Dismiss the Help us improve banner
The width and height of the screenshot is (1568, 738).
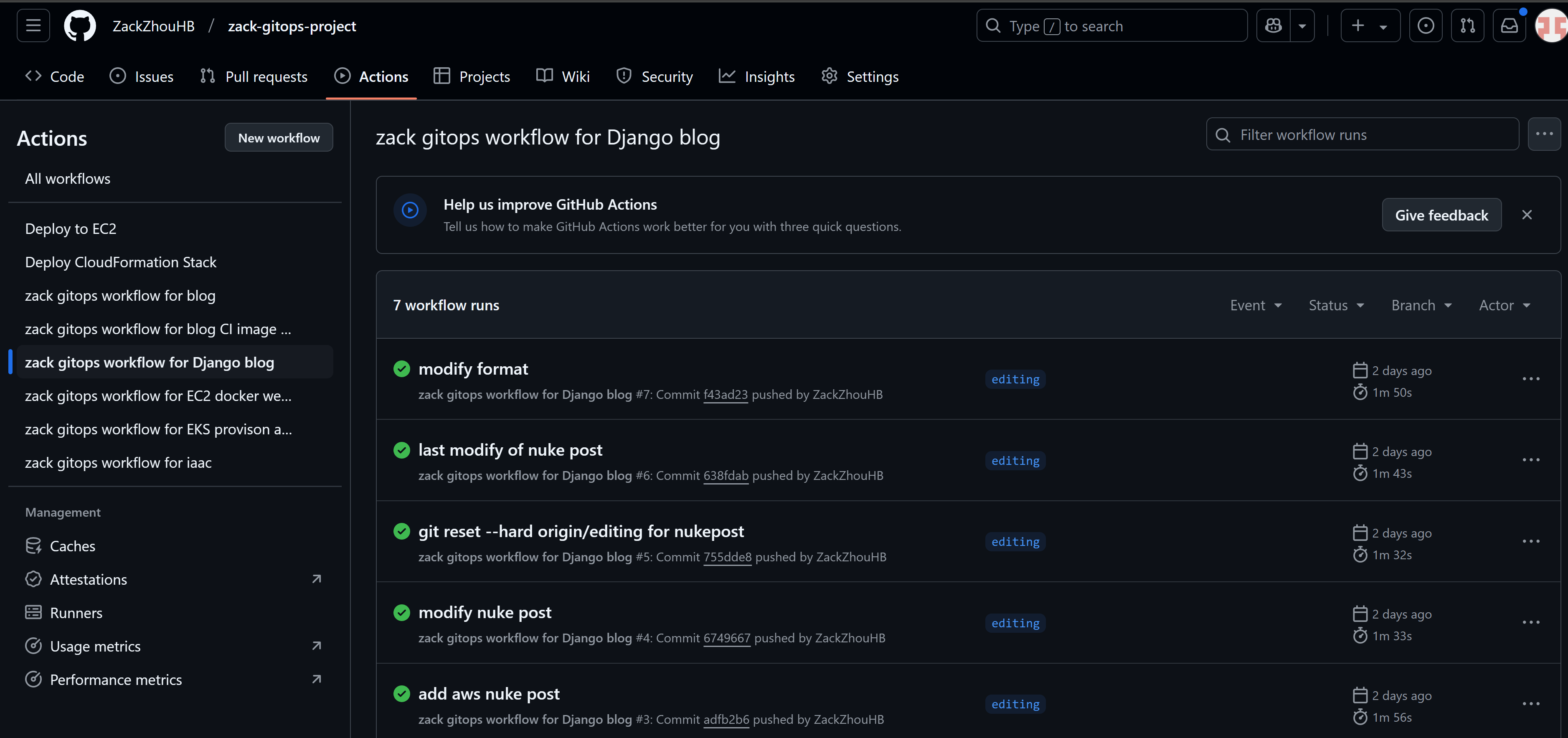pos(1527,215)
